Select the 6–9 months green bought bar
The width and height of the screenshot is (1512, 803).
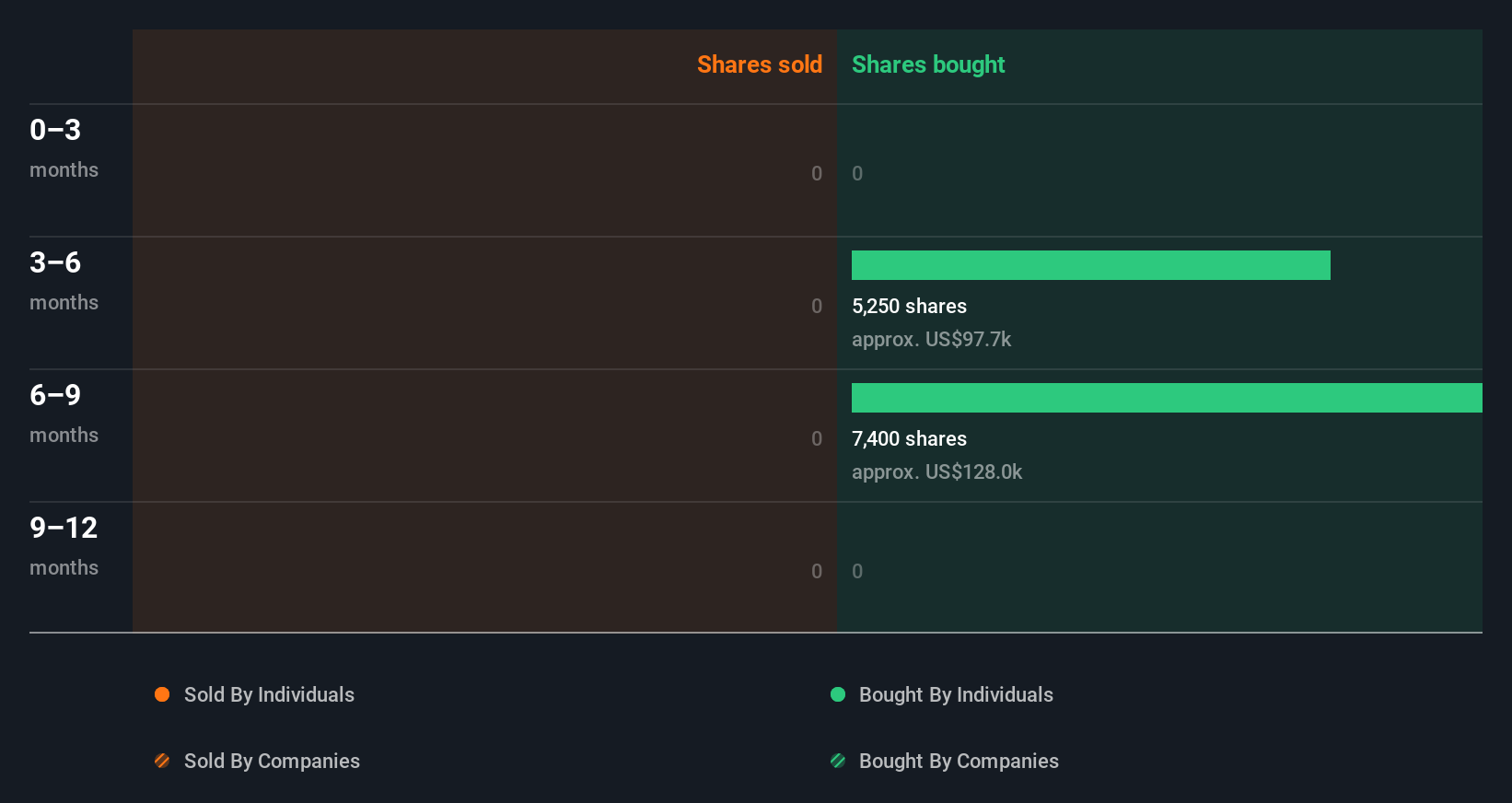1167,398
